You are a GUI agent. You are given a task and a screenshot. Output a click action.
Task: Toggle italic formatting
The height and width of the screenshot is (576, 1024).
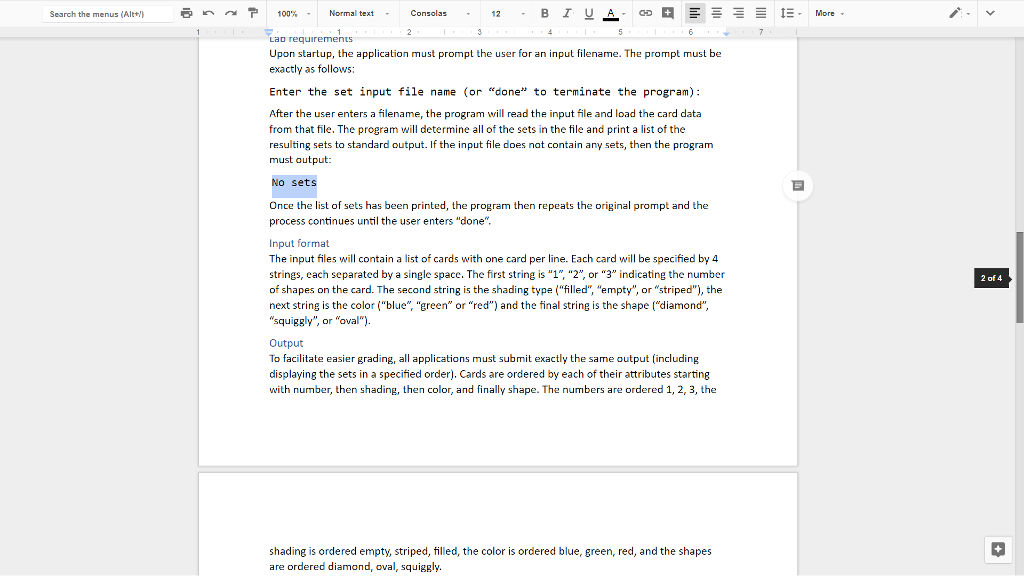[x=567, y=13]
